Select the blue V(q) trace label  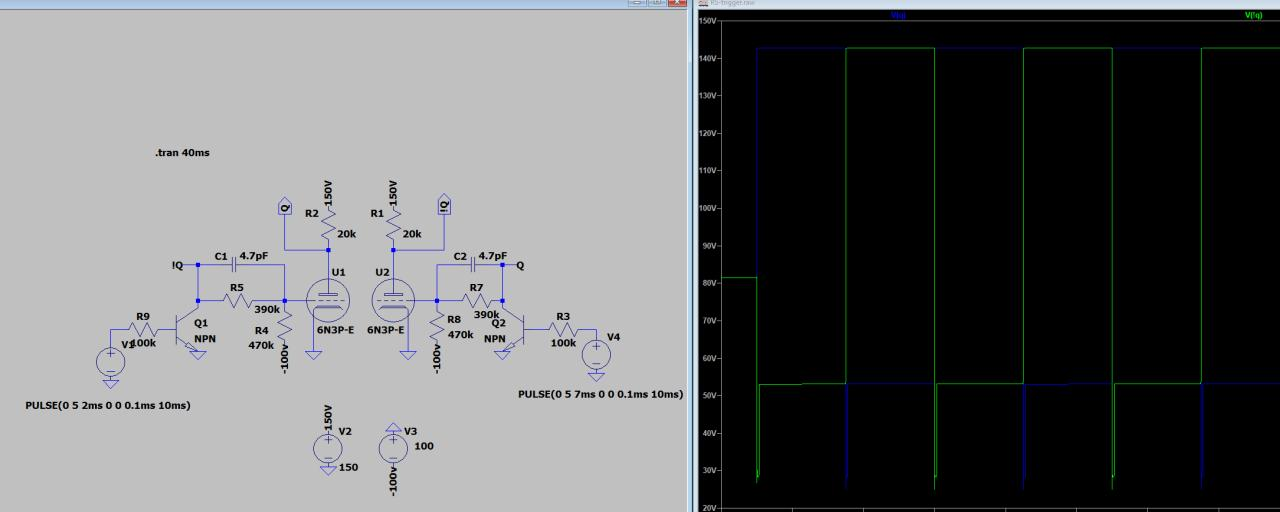coord(899,16)
